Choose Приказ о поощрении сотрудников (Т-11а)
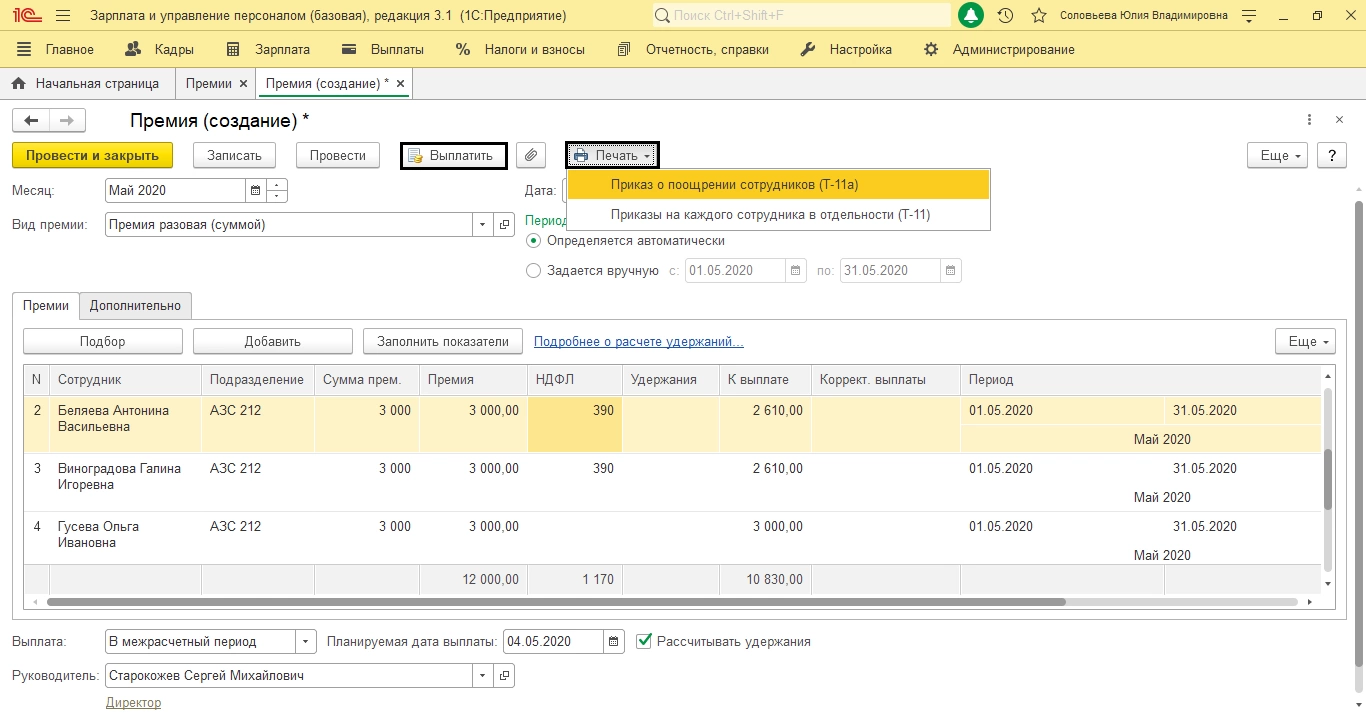Screen dimensions: 1366x728 (734, 185)
